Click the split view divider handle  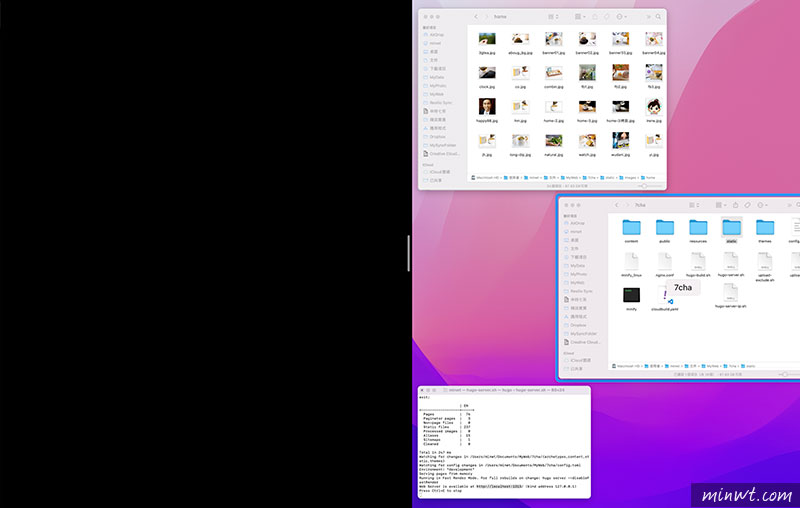pos(409,253)
